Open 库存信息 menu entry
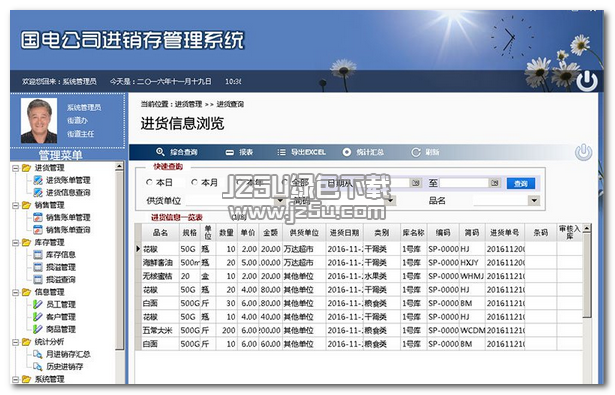The image size is (615, 395). point(61,255)
